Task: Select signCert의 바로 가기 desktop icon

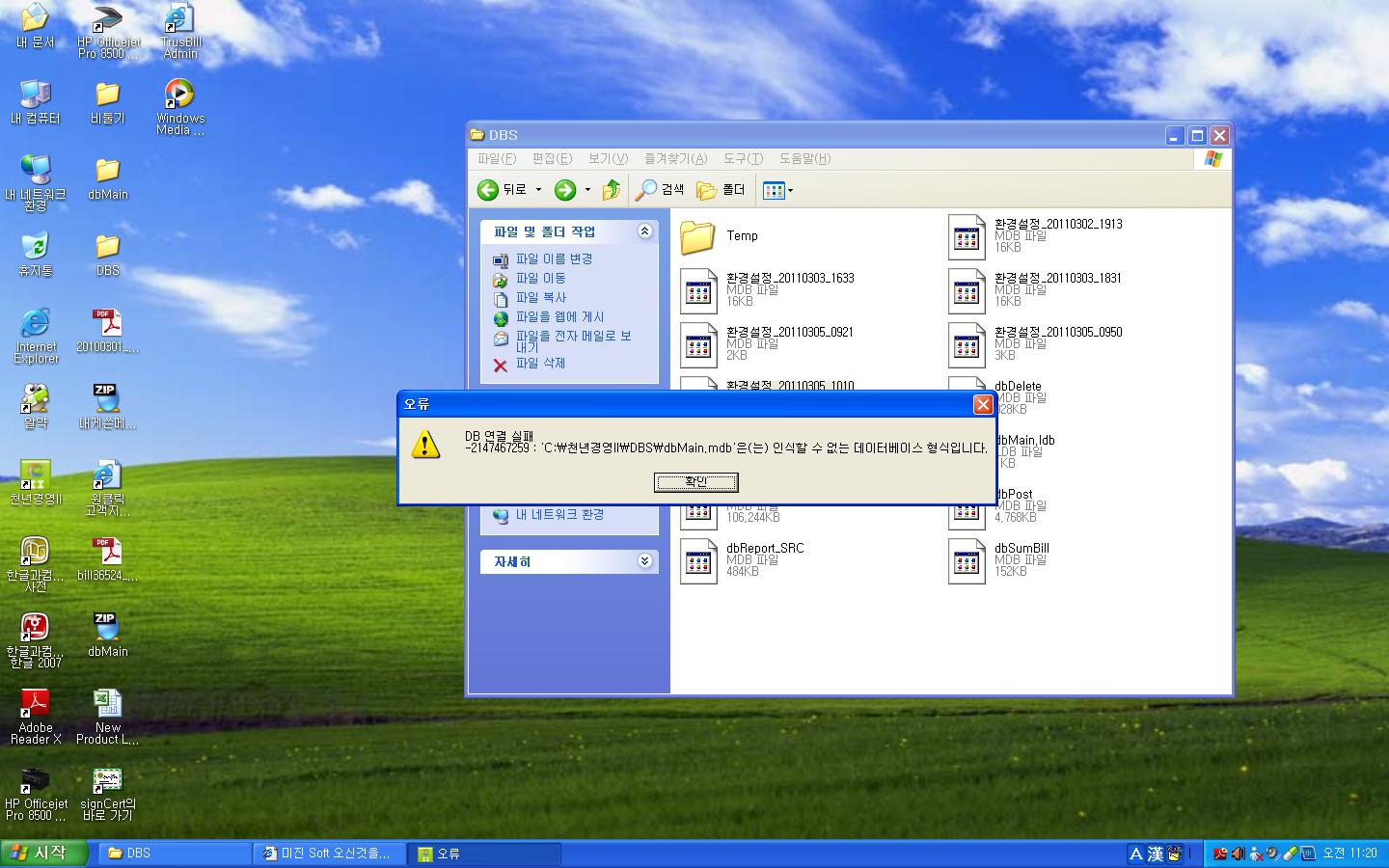Action: point(108,793)
